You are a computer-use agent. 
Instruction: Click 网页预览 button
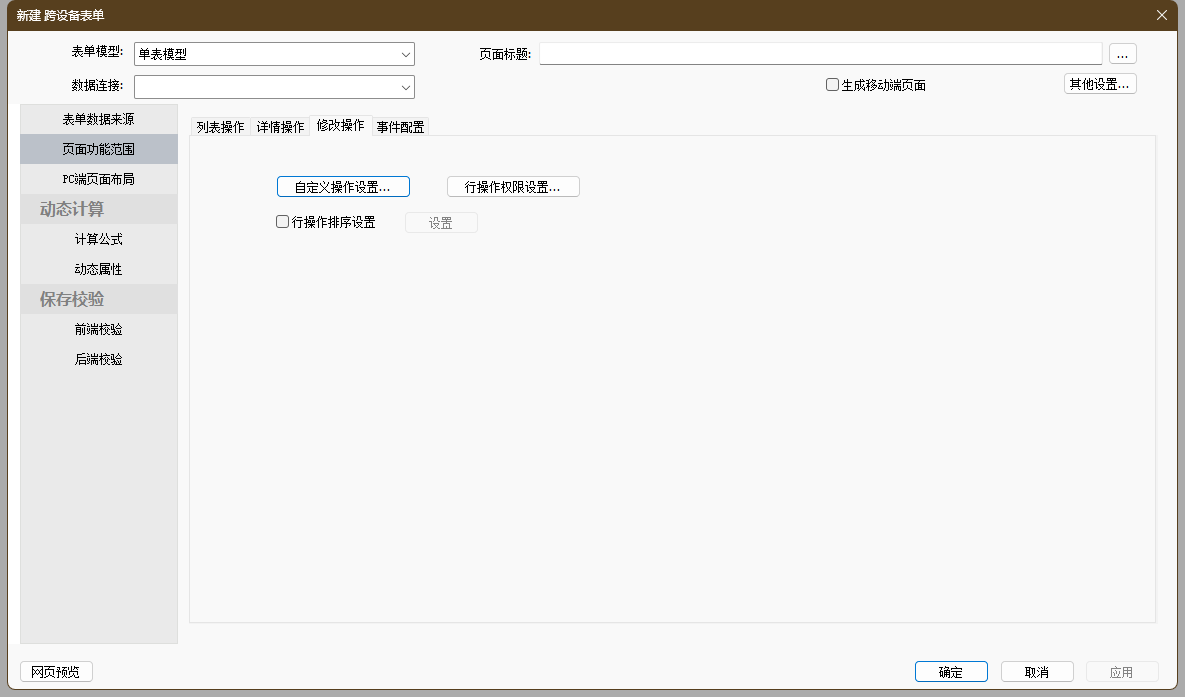[56, 672]
